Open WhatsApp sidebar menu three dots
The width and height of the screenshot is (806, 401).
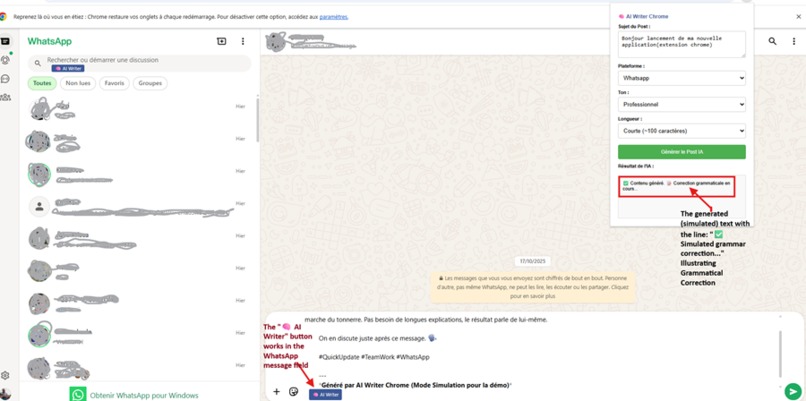pyautogui.click(x=243, y=41)
